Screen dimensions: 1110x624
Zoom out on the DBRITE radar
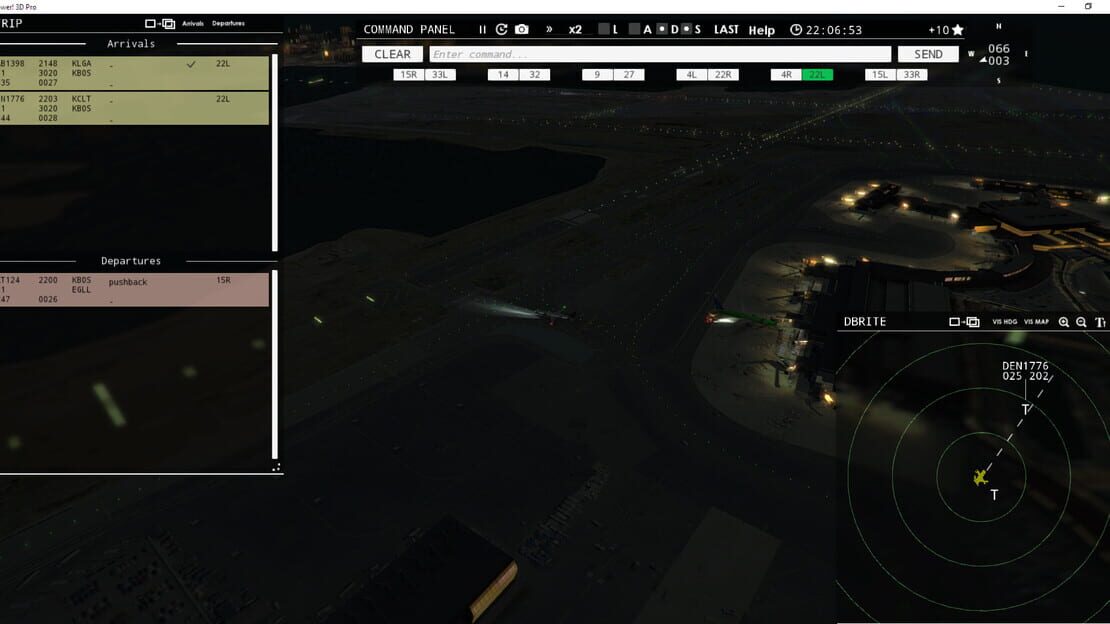1081,322
